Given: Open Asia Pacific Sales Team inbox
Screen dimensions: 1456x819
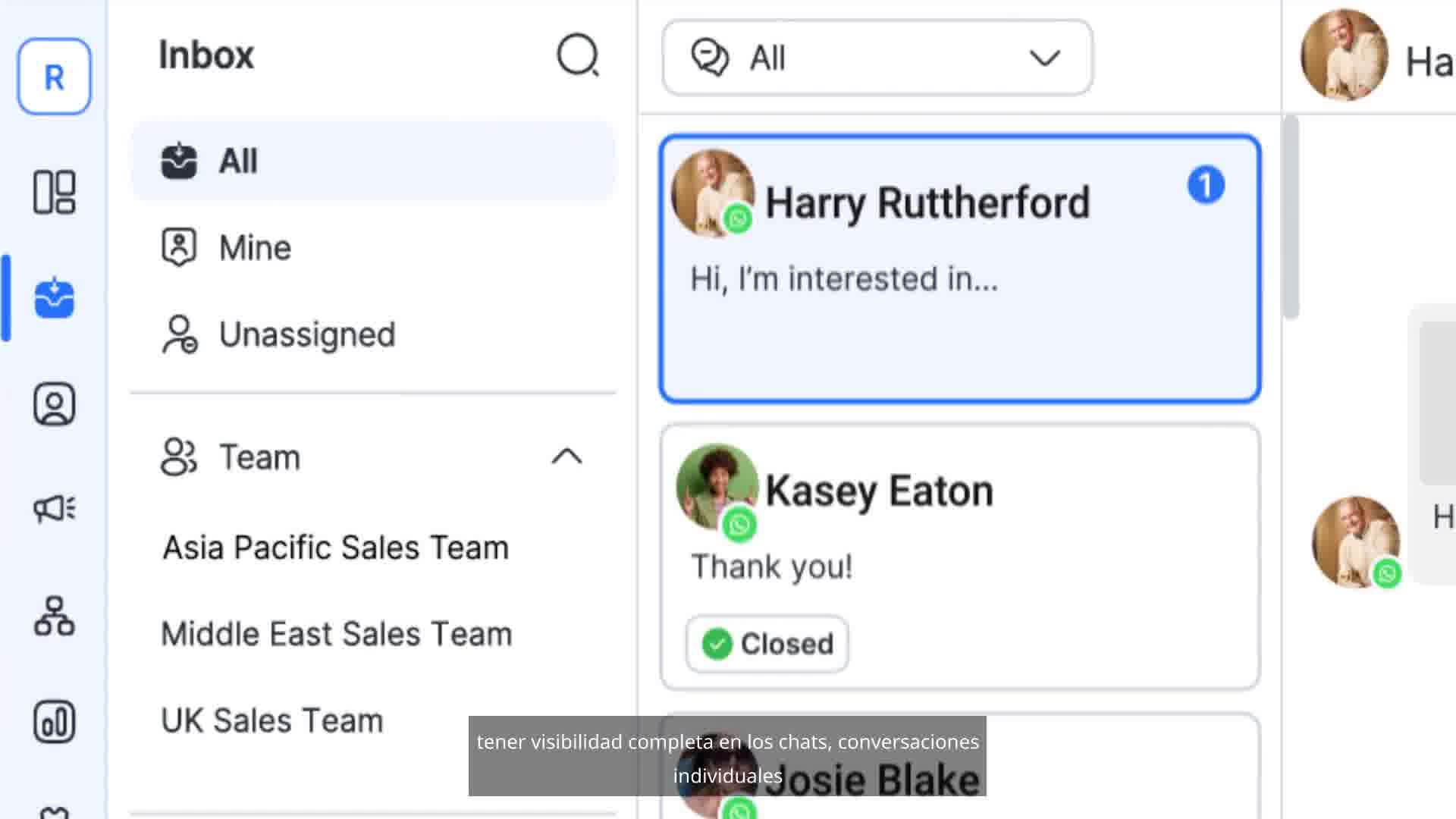Looking at the screenshot, I should tap(335, 548).
